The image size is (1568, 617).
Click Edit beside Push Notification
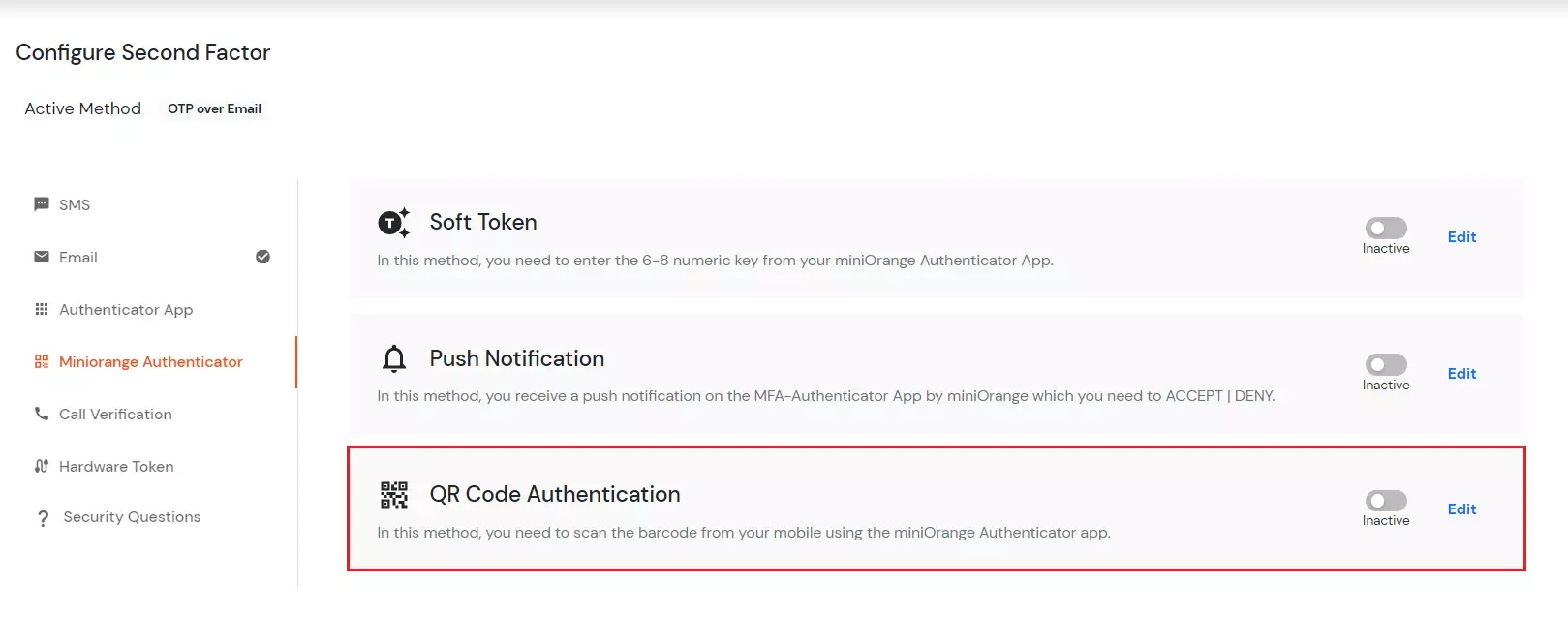pyautogui.click(x=1461, y=373)
